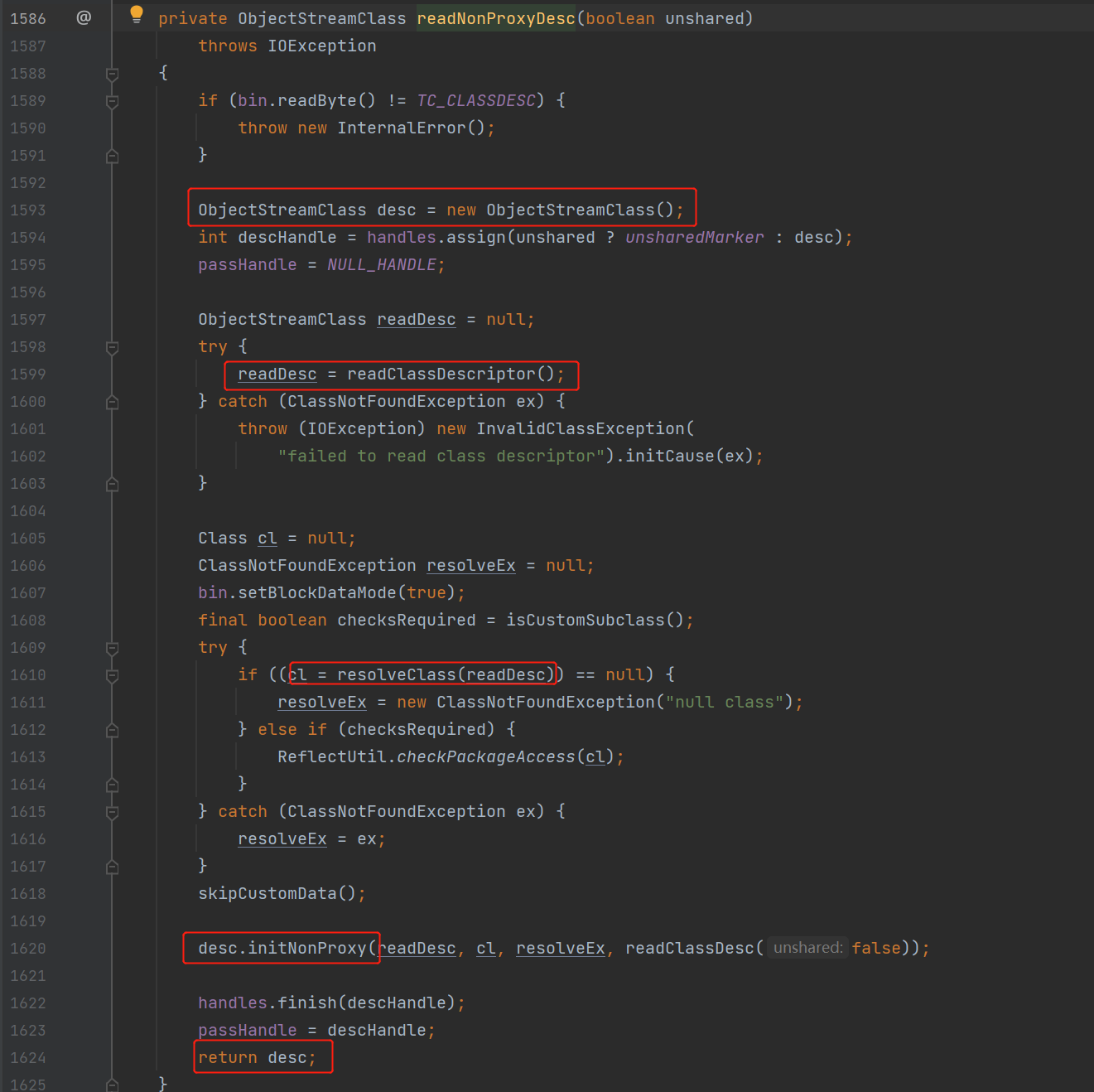Click the fold marker at line 1612
This screenshot has width=1094, height=1092.
[113, 730]
